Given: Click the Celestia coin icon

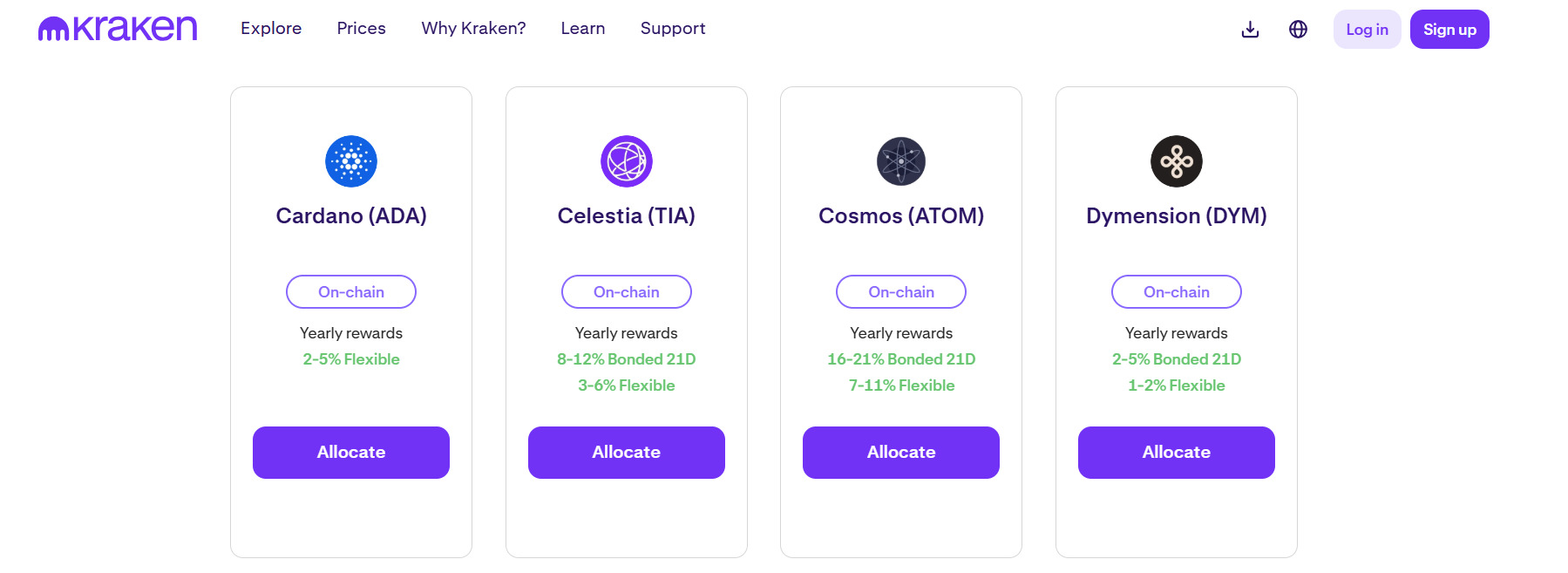Looking at the screenshot, I should [x=626, y=161].
